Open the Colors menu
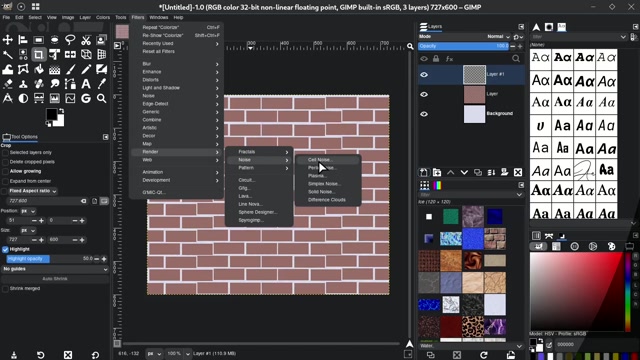 pyautogui.click(x=103, y=18)
